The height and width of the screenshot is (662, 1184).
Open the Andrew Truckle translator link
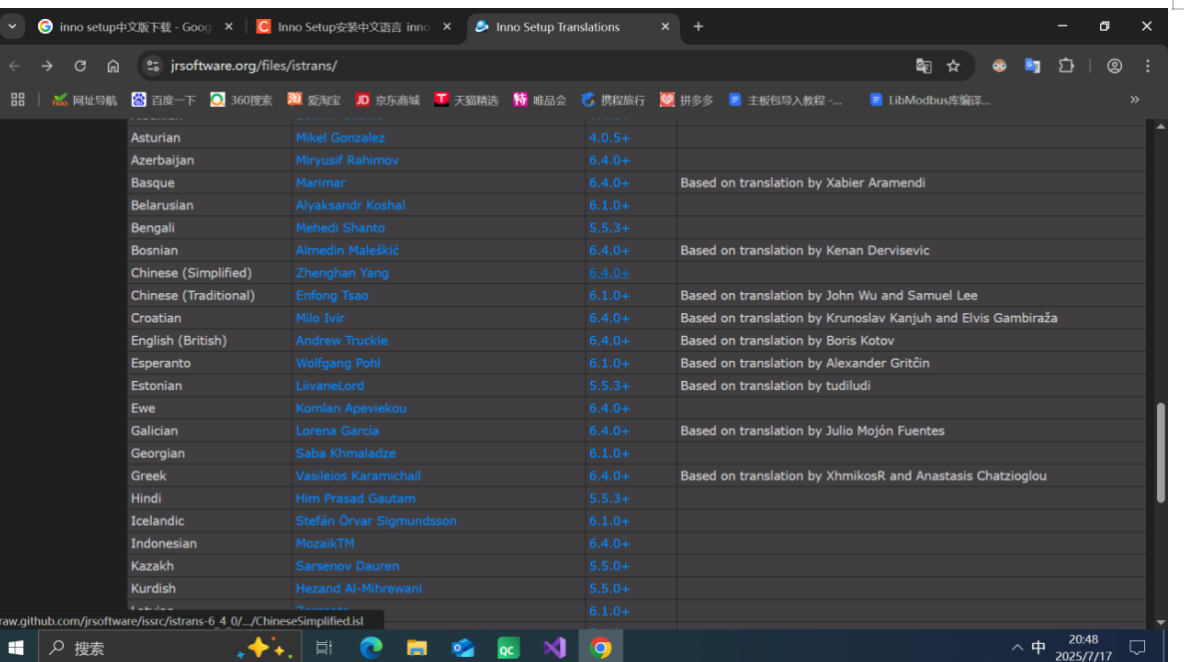(x=341, y=341)
